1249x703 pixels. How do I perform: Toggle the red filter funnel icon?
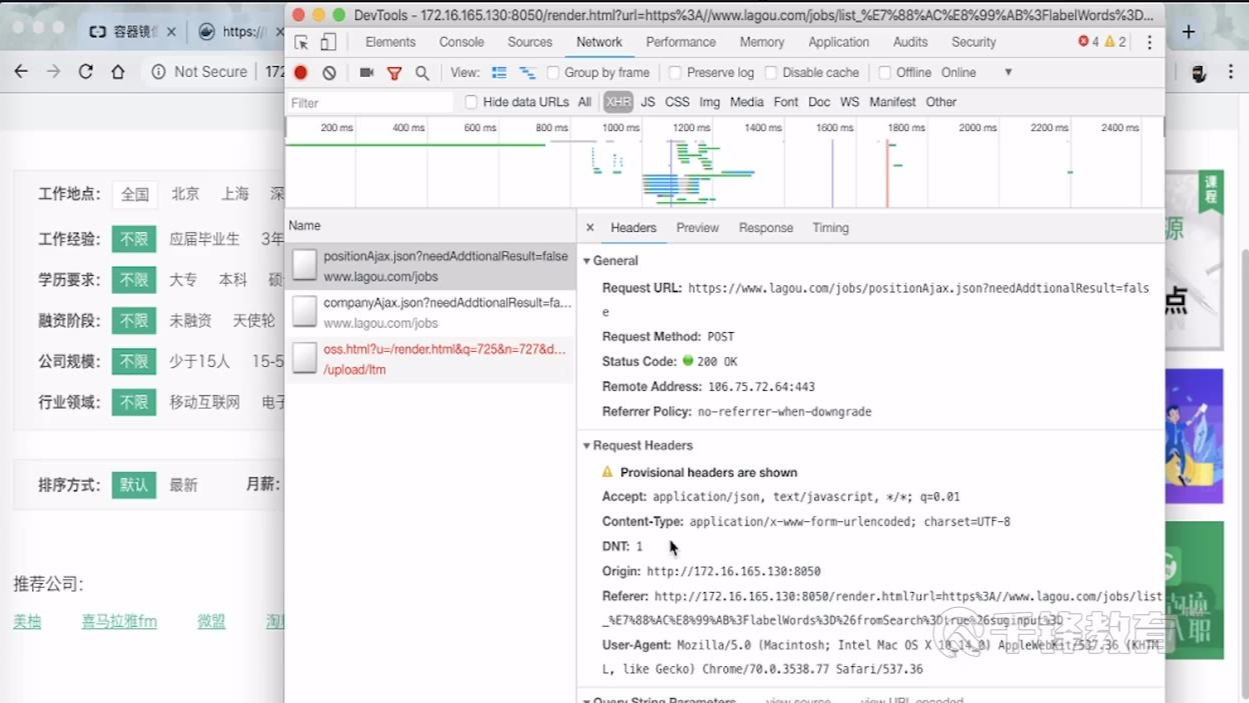tap(395, 73)
